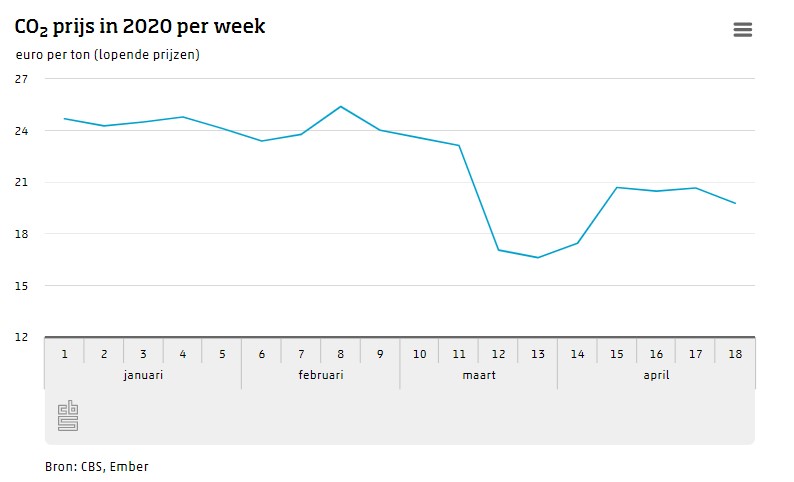The height and width of the screenshot is (482, 794).
Task: Click the chart title text
Action: tap(140, 27)
